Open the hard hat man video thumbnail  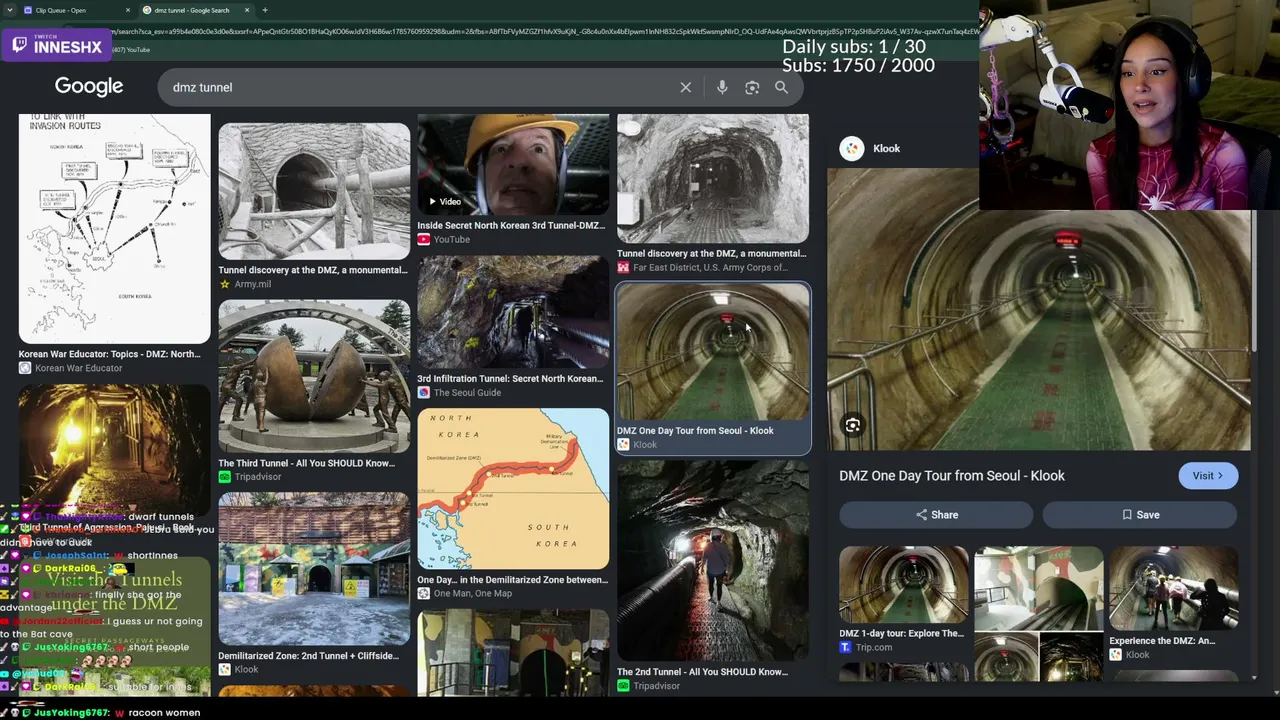[513, 164]
